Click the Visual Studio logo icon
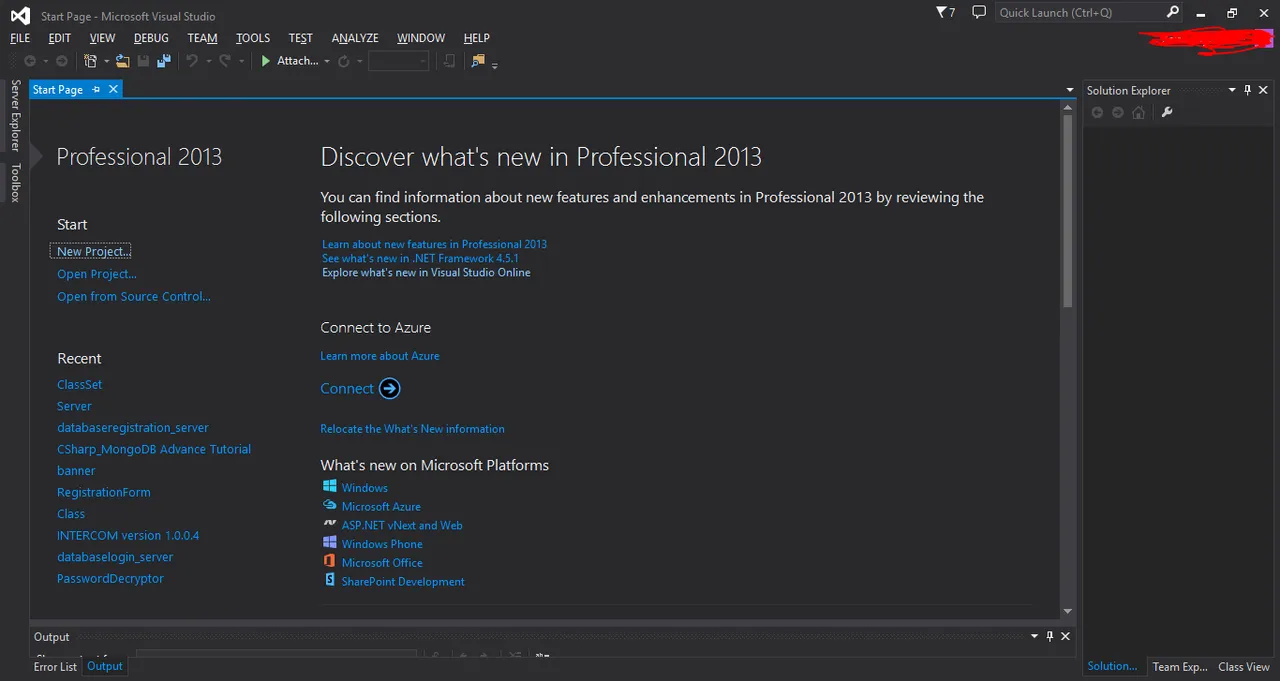The width and height of the screenshot is (1280, 681). 20,14
